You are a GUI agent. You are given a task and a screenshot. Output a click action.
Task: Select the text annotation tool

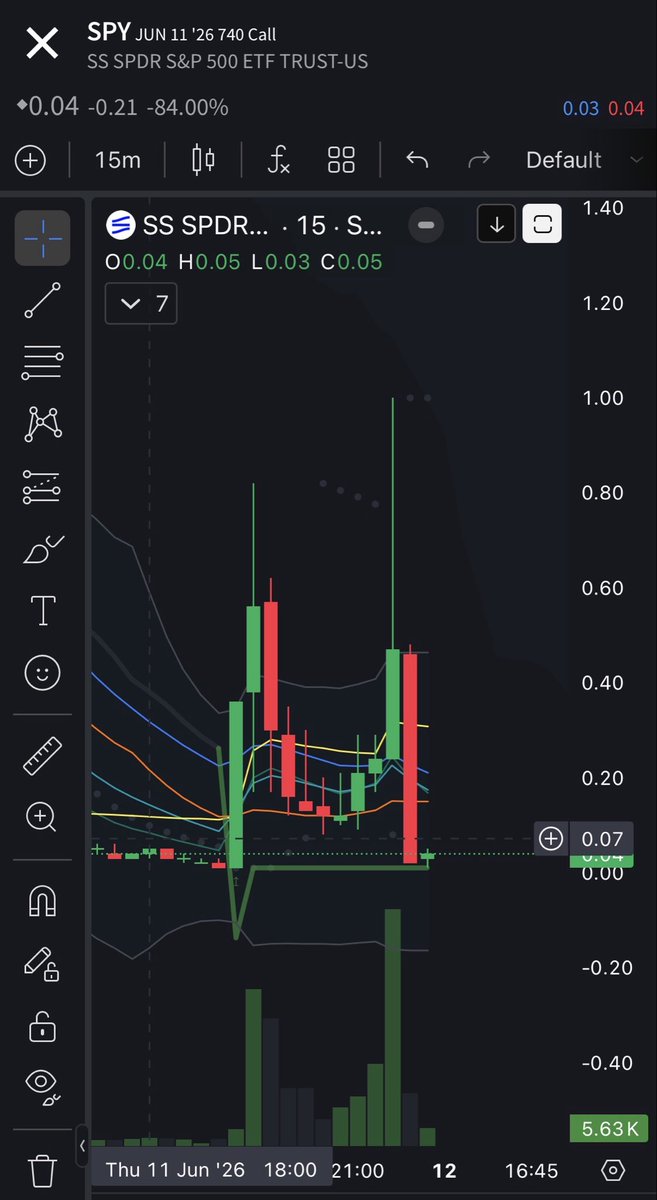[x=42, y=610]
